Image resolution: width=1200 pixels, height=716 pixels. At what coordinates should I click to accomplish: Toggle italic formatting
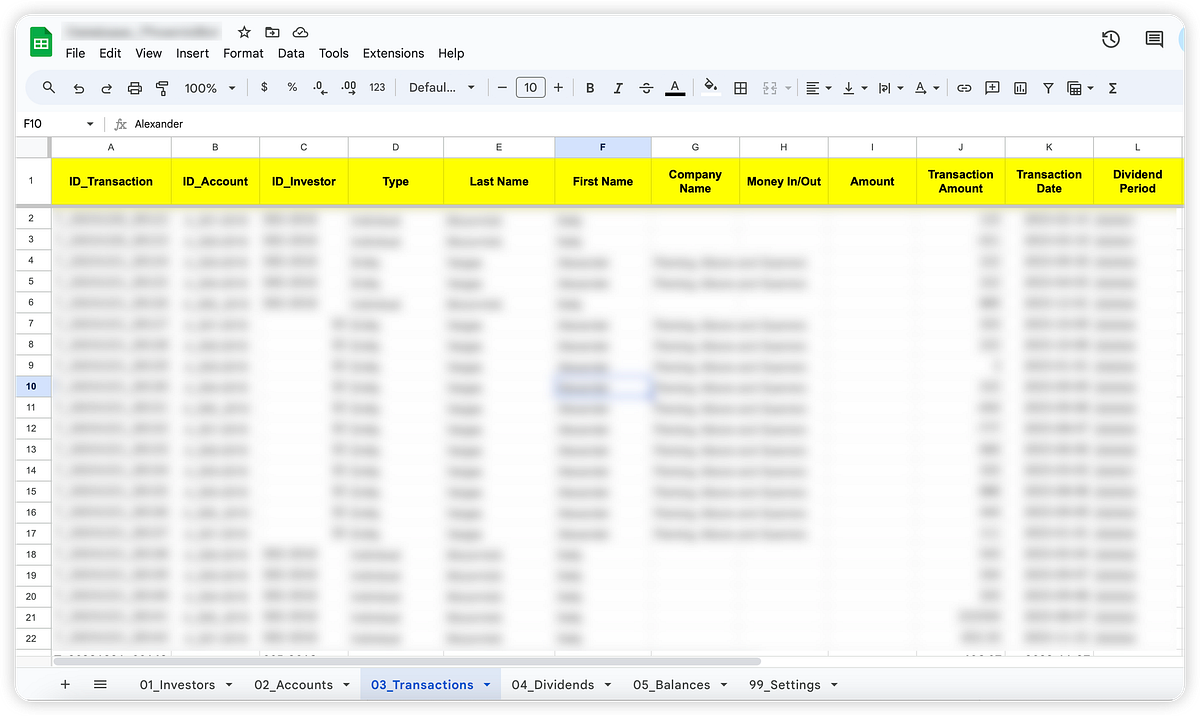tap(619, 88)
